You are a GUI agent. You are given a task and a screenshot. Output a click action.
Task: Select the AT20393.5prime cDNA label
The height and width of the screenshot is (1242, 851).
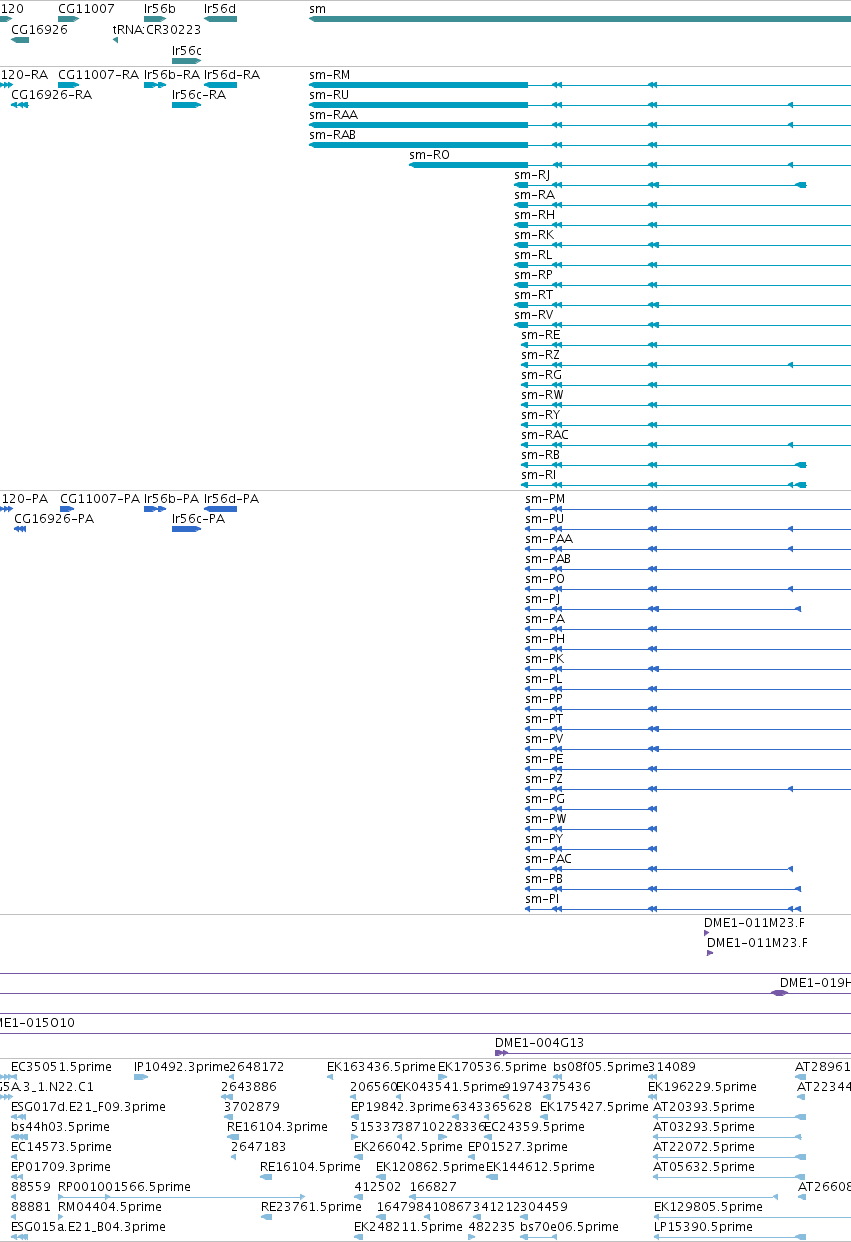coord(704,1107)
